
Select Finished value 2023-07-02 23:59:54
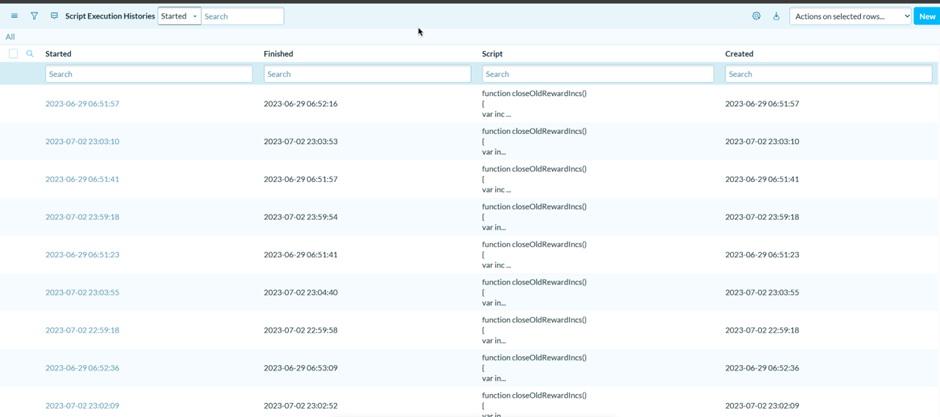tap(300, 217)
